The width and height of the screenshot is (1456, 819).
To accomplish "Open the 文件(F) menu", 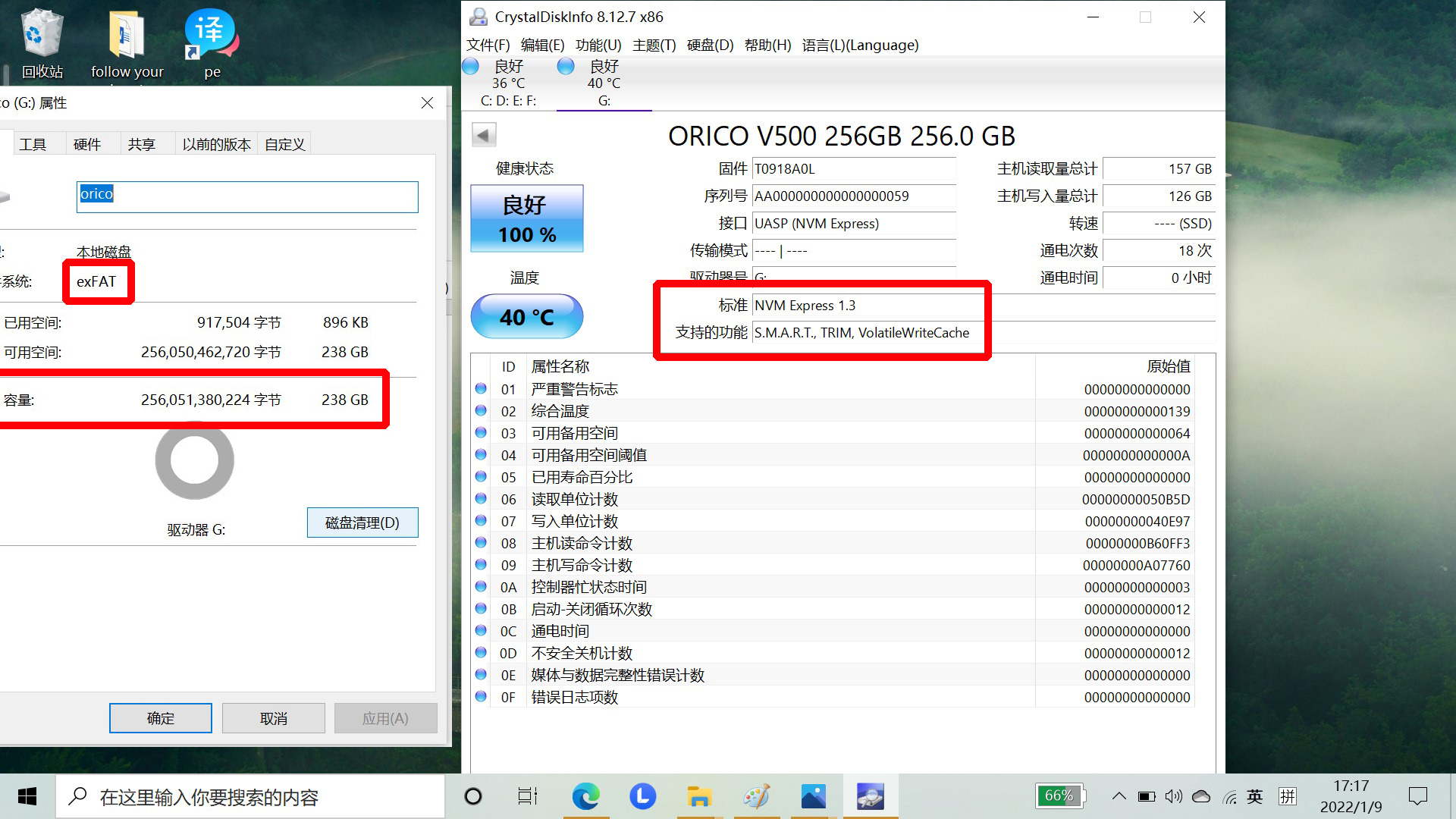I will click(488, 45).
